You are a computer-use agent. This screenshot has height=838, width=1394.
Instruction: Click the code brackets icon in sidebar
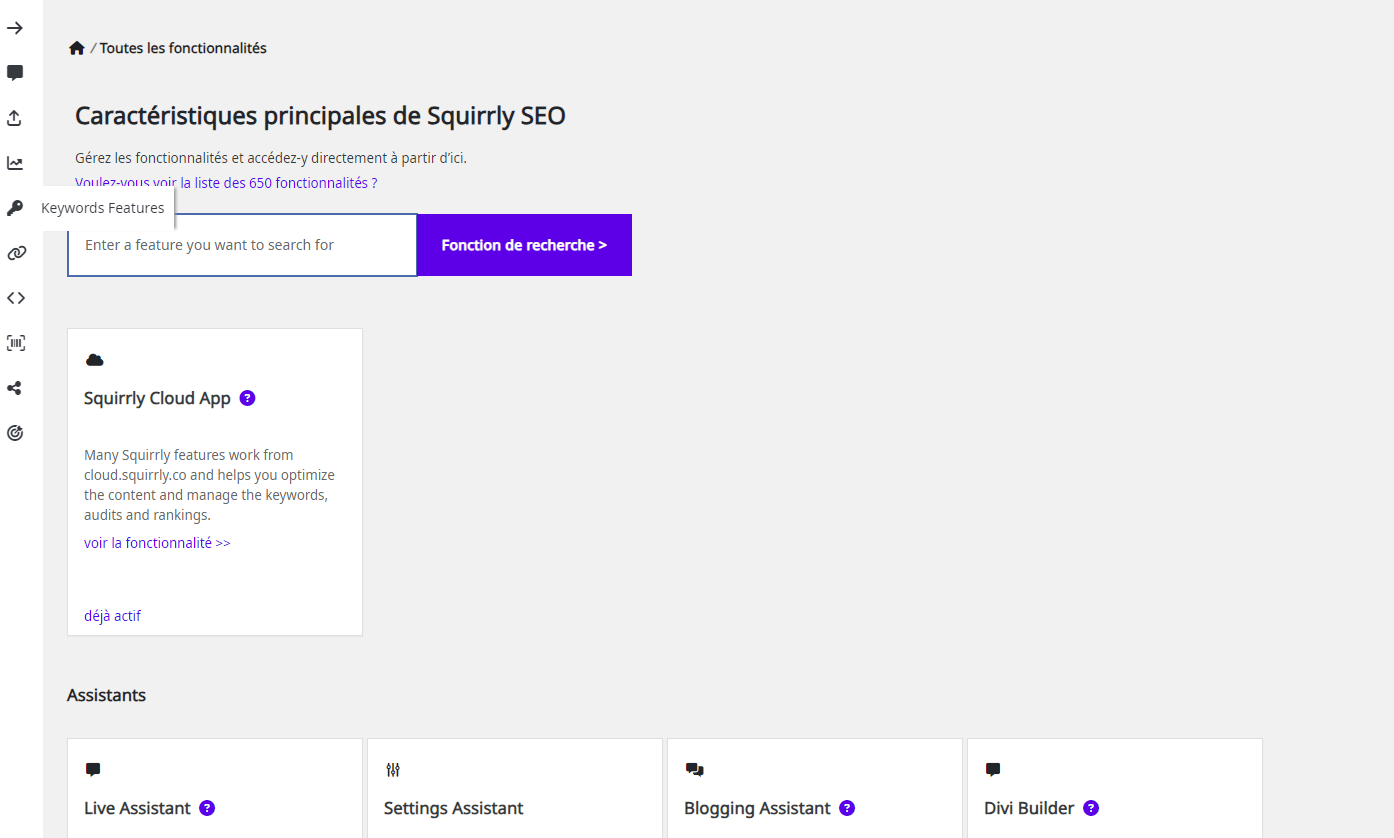[x=15, y=298]
